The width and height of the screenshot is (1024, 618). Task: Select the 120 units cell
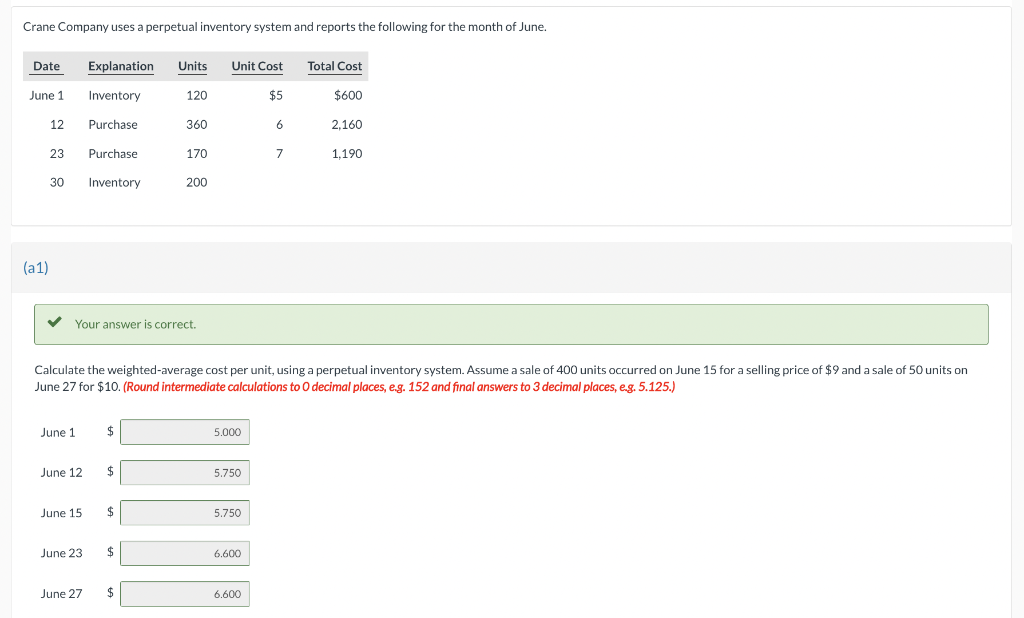pos(197,95)
